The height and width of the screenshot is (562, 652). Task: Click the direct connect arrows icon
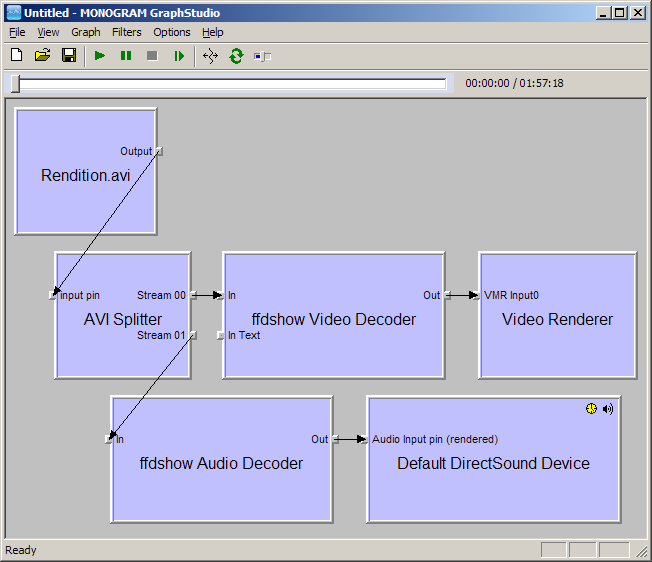click(210, 56)
